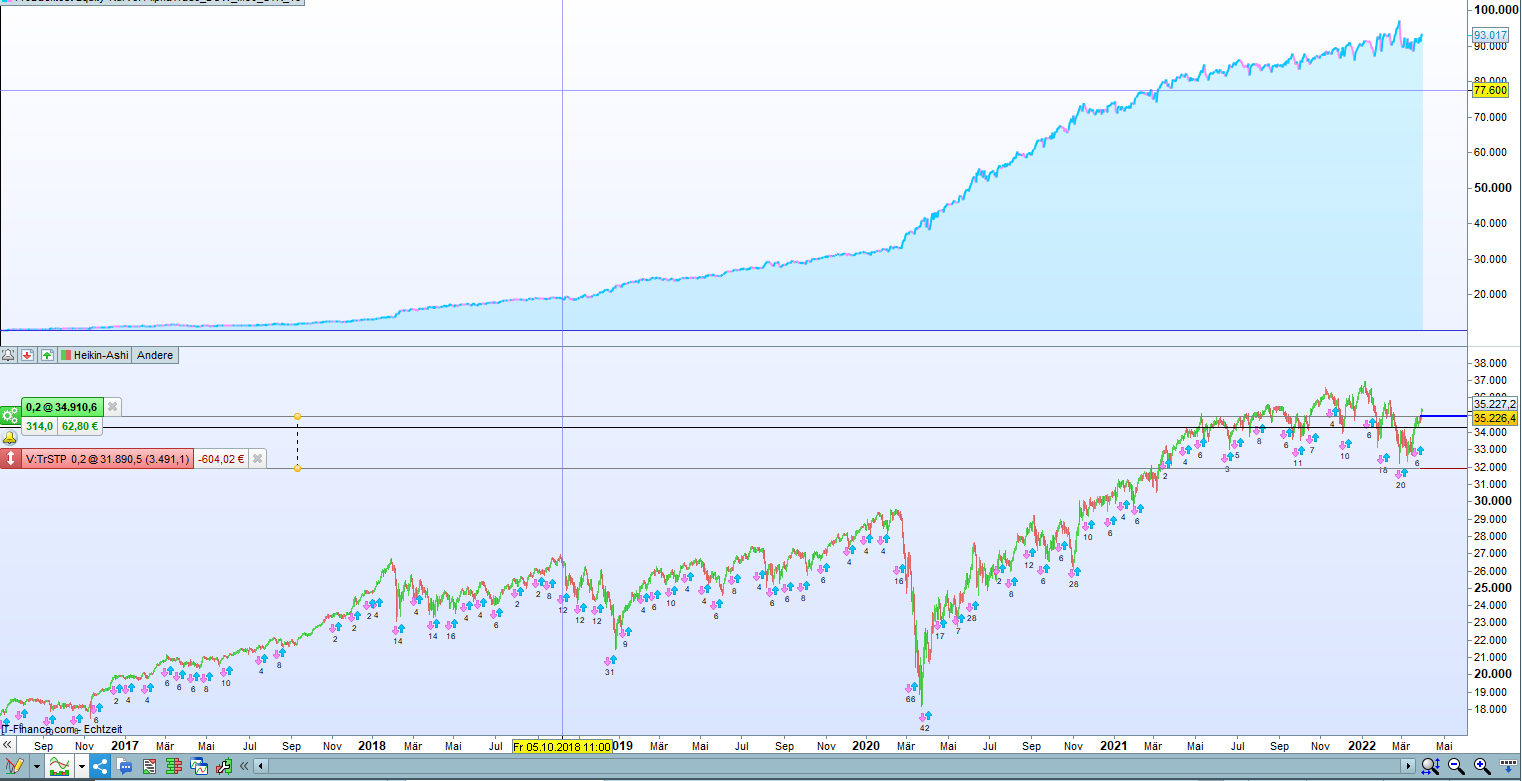
Task: Open the order book icon
Action: tap(173, 767)
